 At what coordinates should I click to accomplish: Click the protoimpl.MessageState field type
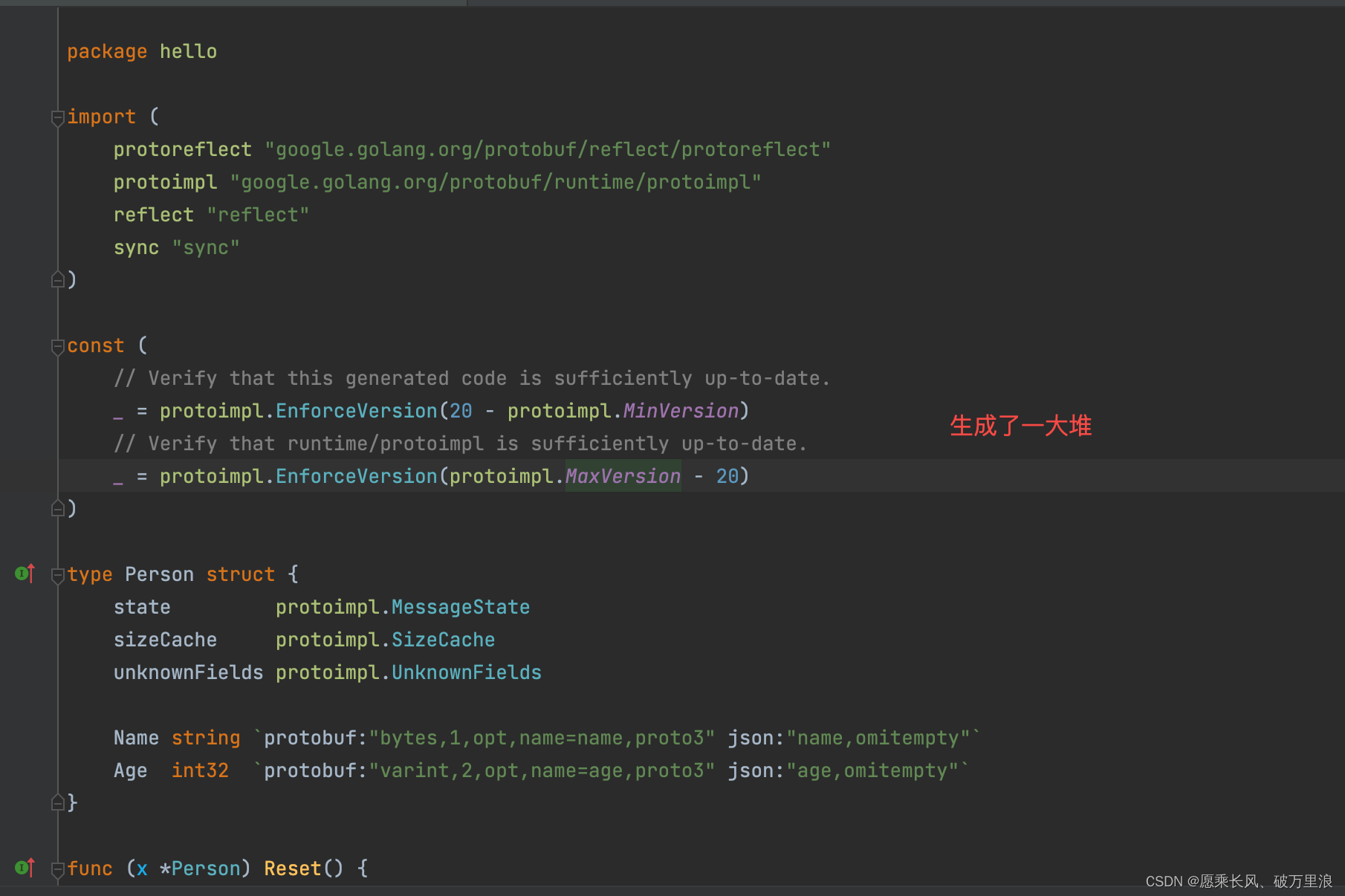pos(402,606)
